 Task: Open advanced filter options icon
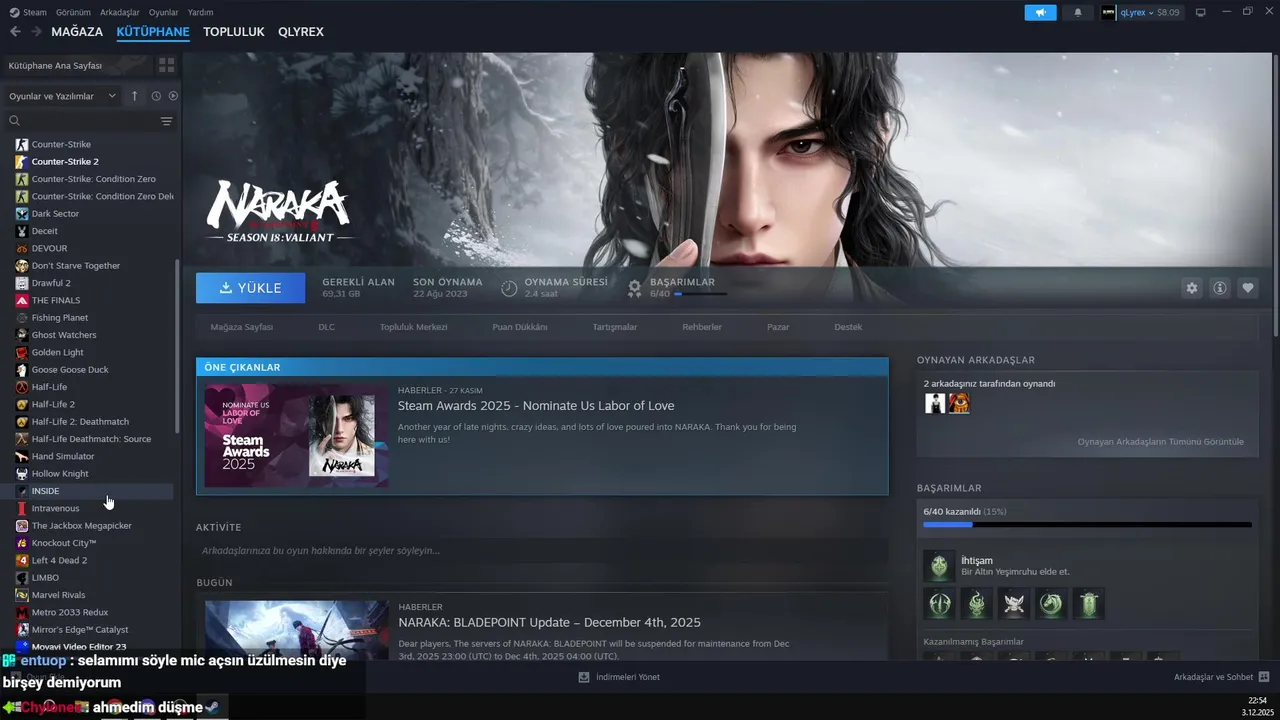[166, 121]
